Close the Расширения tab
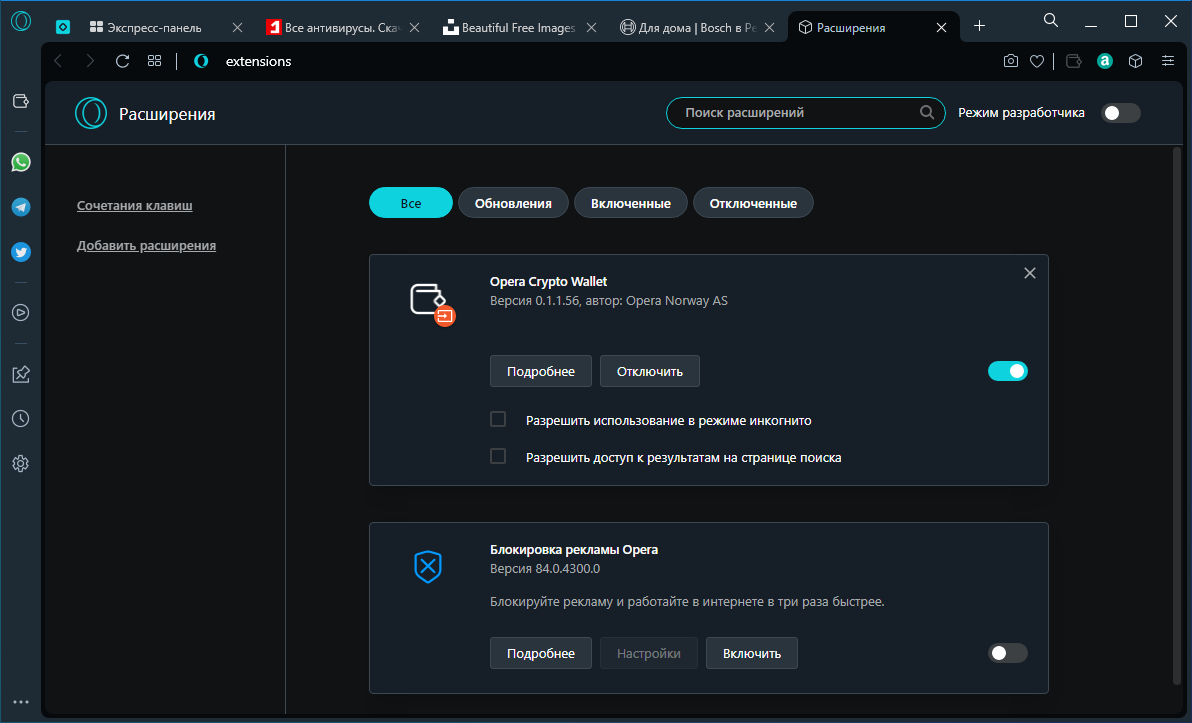1192x723 pixels. [941, 27]
